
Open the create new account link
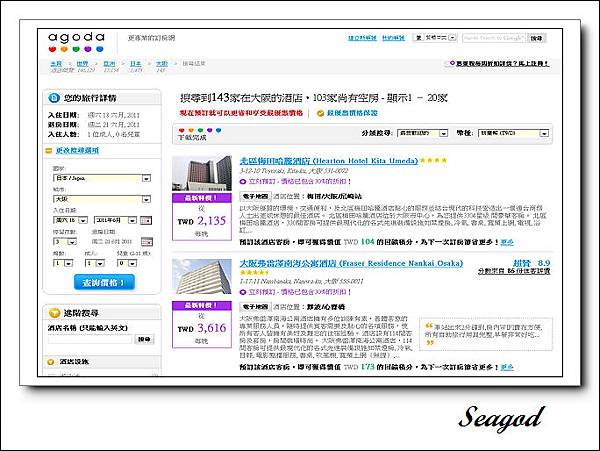coord(362,38)
